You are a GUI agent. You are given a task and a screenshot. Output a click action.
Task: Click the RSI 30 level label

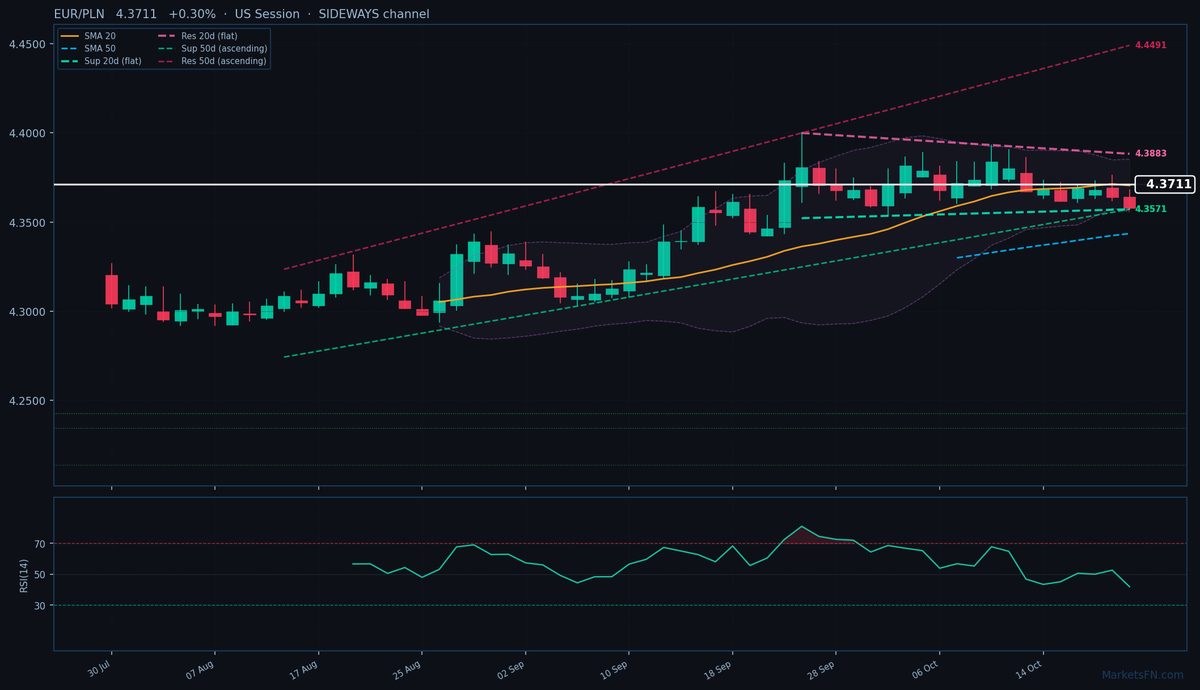[41, 606]
